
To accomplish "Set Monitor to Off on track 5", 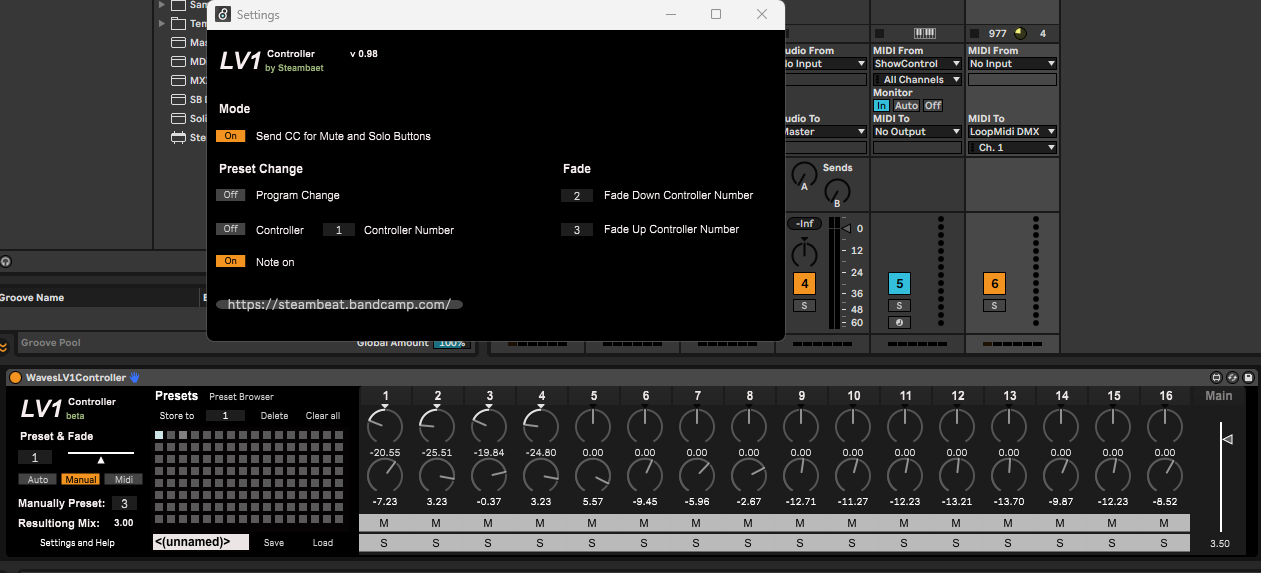I will click(x=932, y=106).
